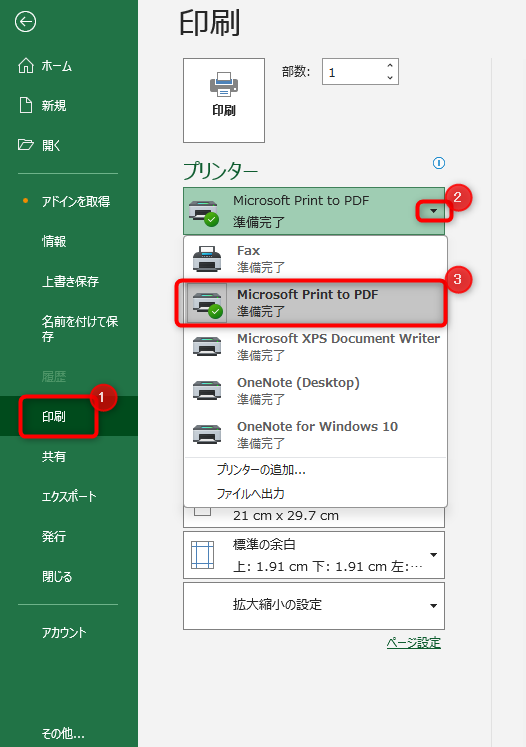
Task: Click the Home house icon
Action: coord(26,66)
